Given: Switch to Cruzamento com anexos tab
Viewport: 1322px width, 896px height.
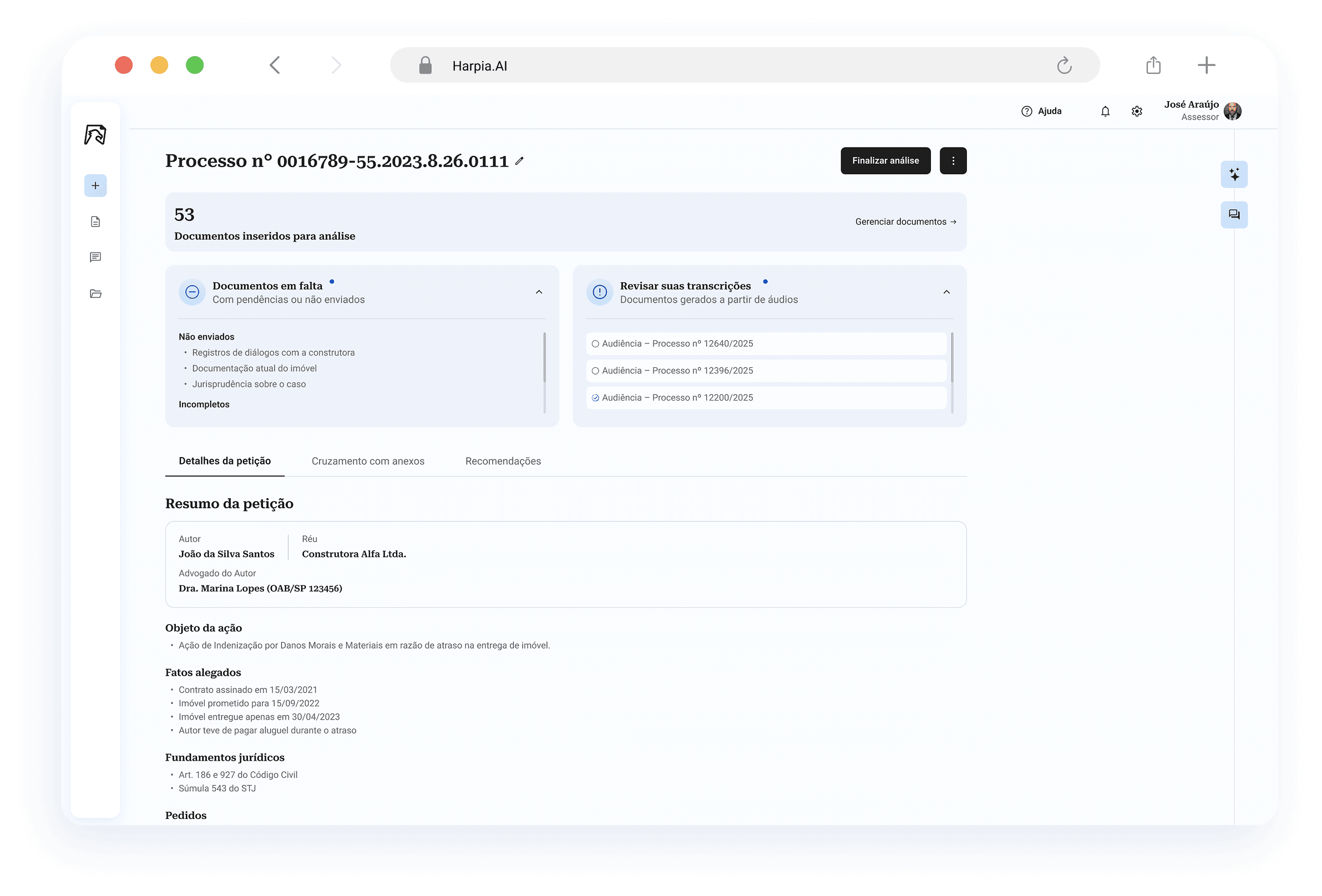Looking at the screenshot, I should (x=367, y=461).
